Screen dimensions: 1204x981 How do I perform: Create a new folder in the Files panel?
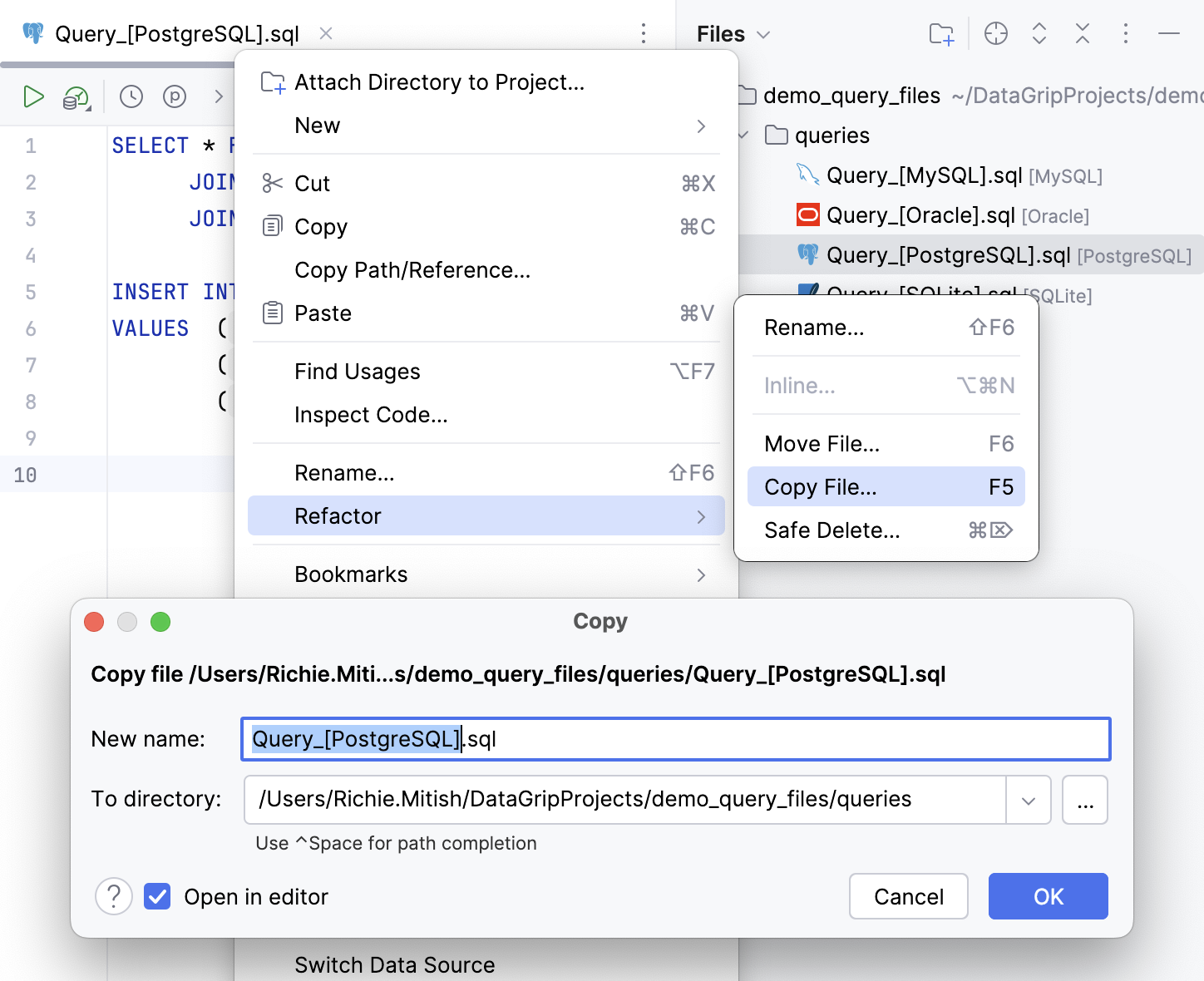click(x=940, y=33)
